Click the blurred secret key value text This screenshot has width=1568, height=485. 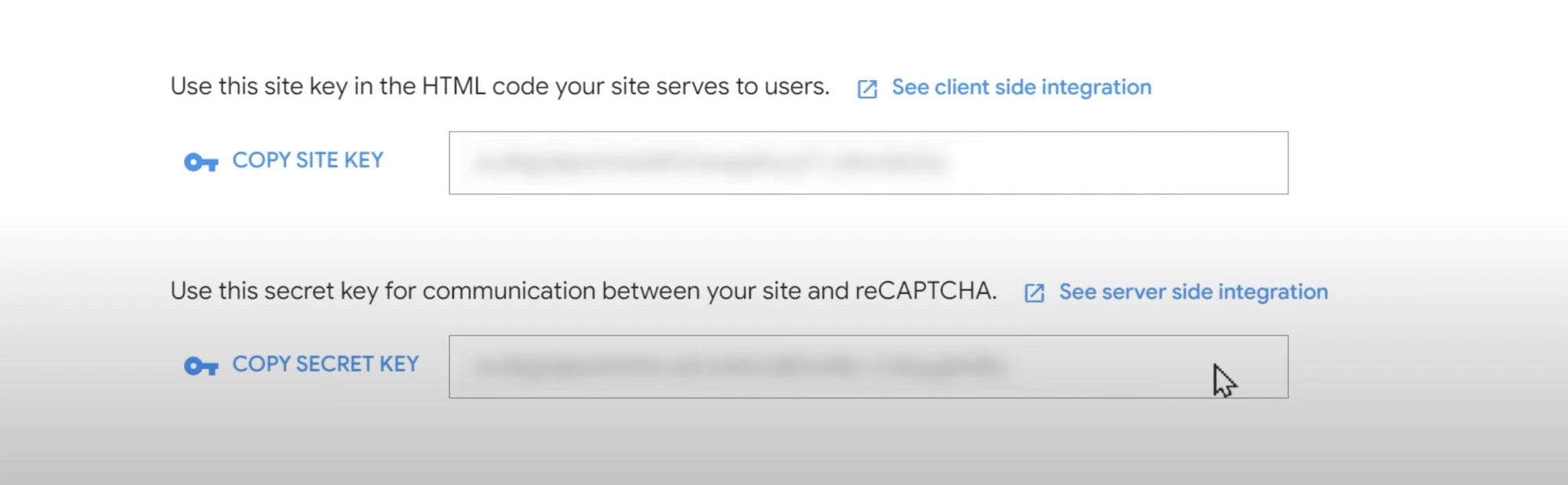(741, 366)
